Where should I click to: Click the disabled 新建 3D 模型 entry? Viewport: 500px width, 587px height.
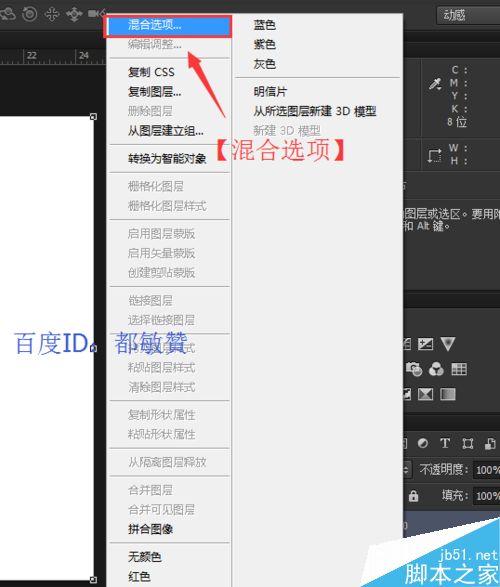317,131
